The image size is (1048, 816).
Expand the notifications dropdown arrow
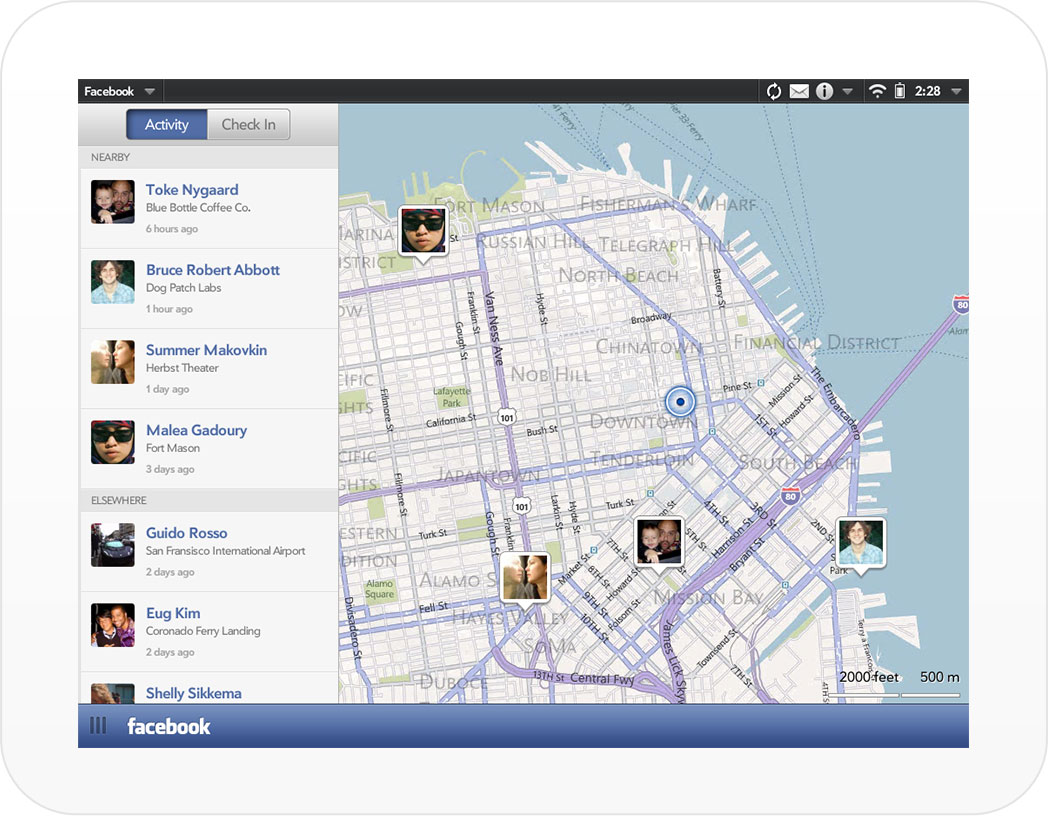(x=847, y=91)
